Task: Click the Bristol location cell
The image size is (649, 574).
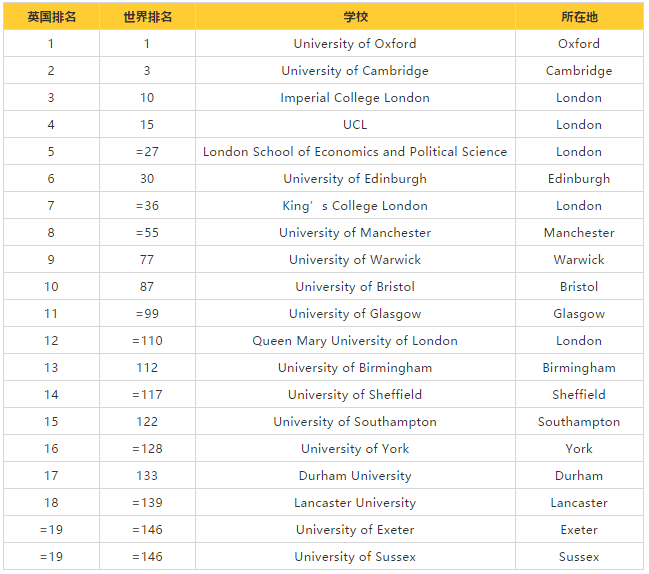Action: point(579,286)
